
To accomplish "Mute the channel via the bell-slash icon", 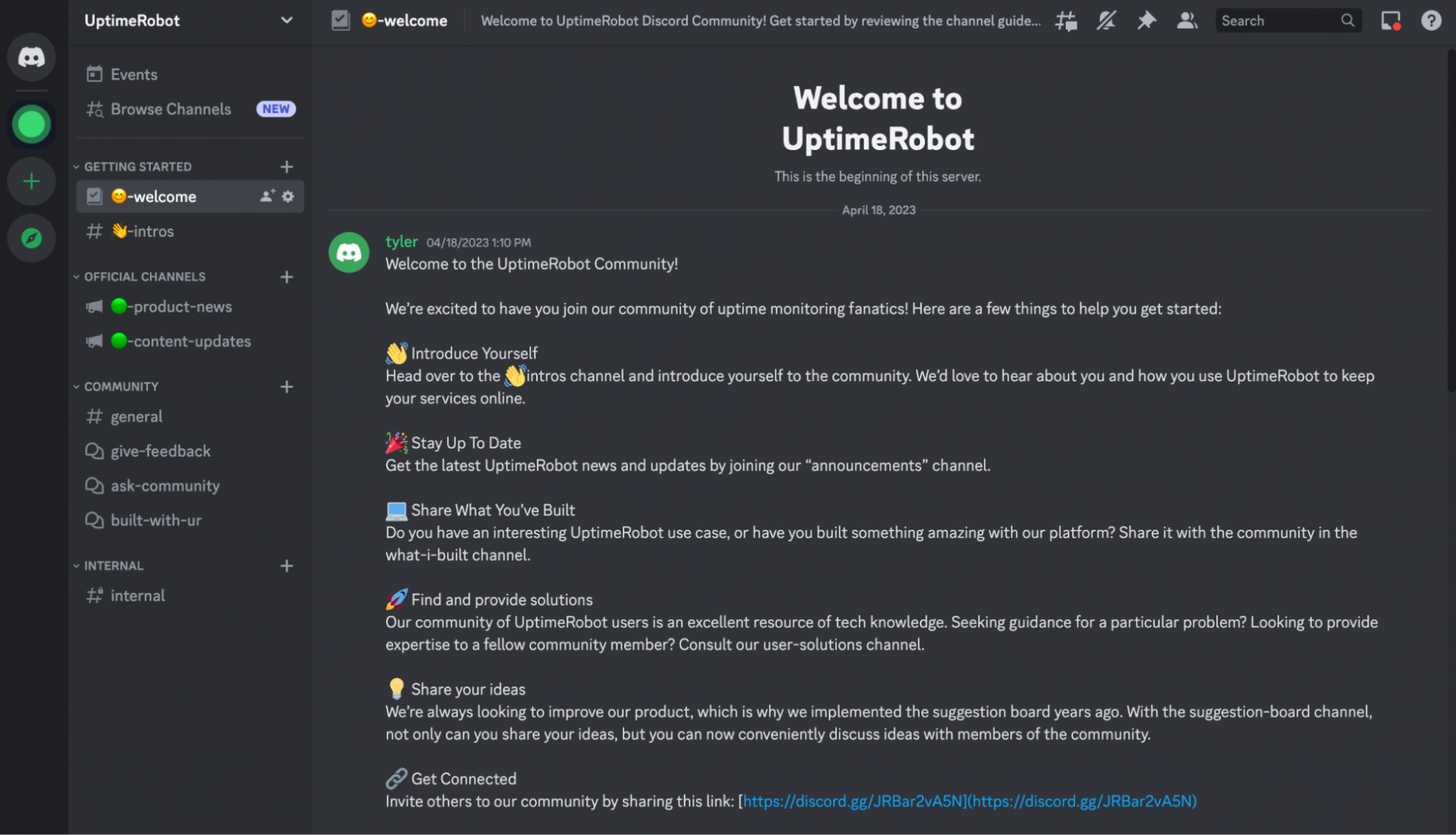I will pos(1106,21).
